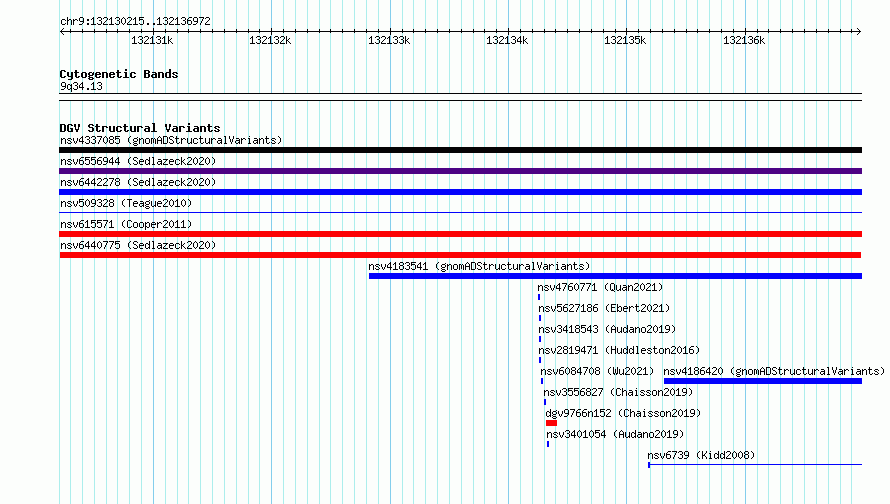Click the Cytogenetic Bands track title
The image size is (890, 504).
point(119,74)
